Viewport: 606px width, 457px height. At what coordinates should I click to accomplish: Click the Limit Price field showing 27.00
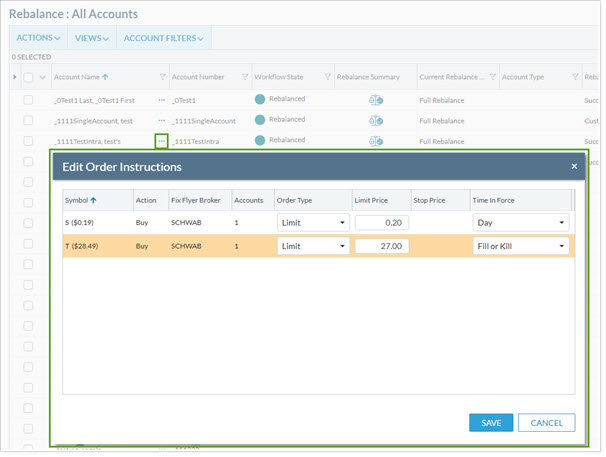380,246
